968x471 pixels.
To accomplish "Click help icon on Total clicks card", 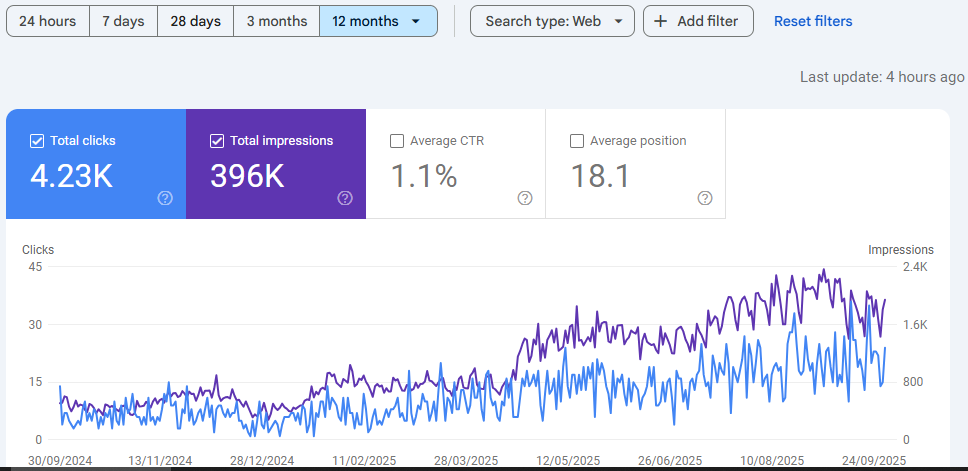I will (165, 198).
